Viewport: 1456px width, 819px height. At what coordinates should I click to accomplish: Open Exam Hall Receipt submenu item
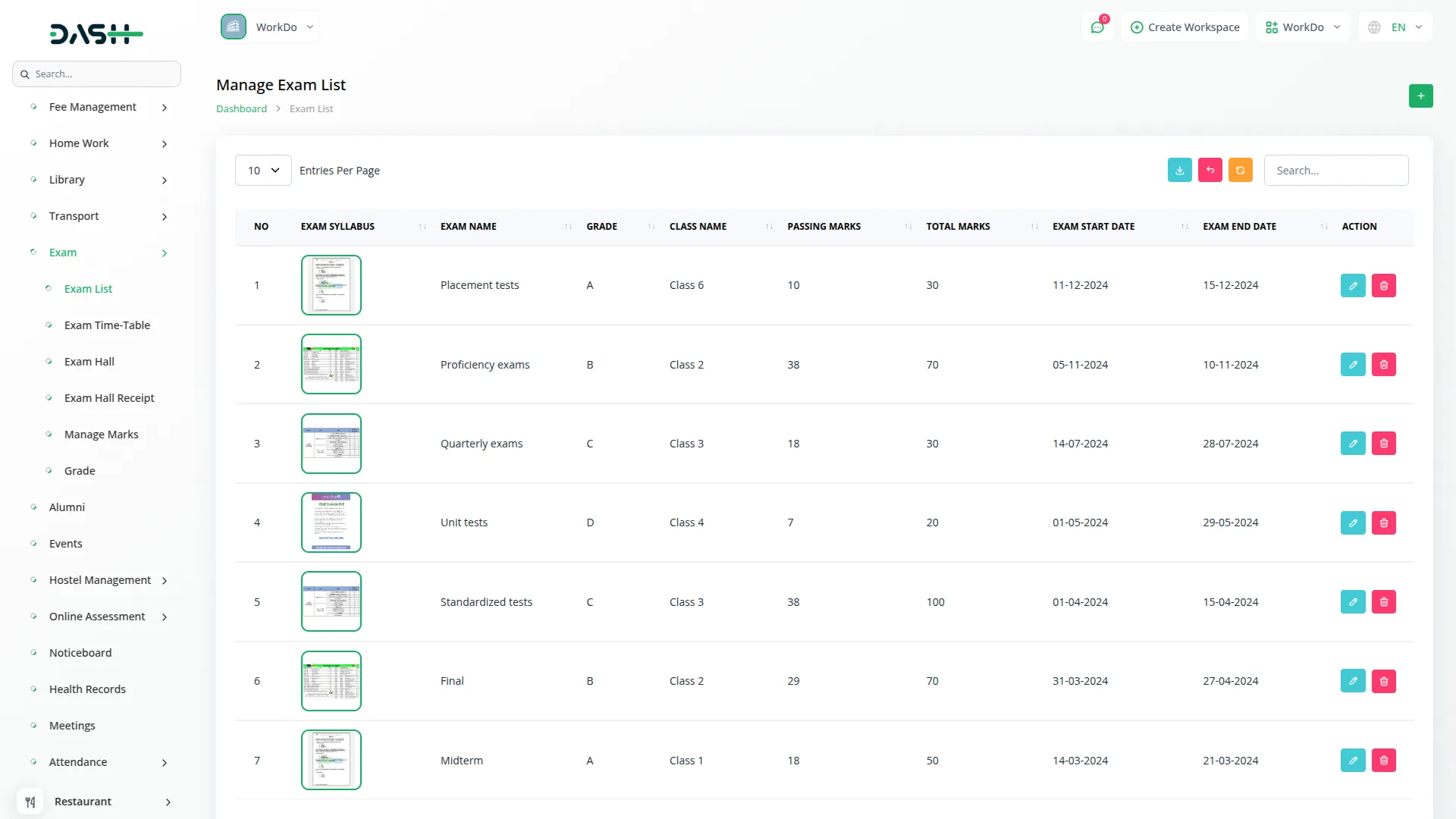click(109, 398)
